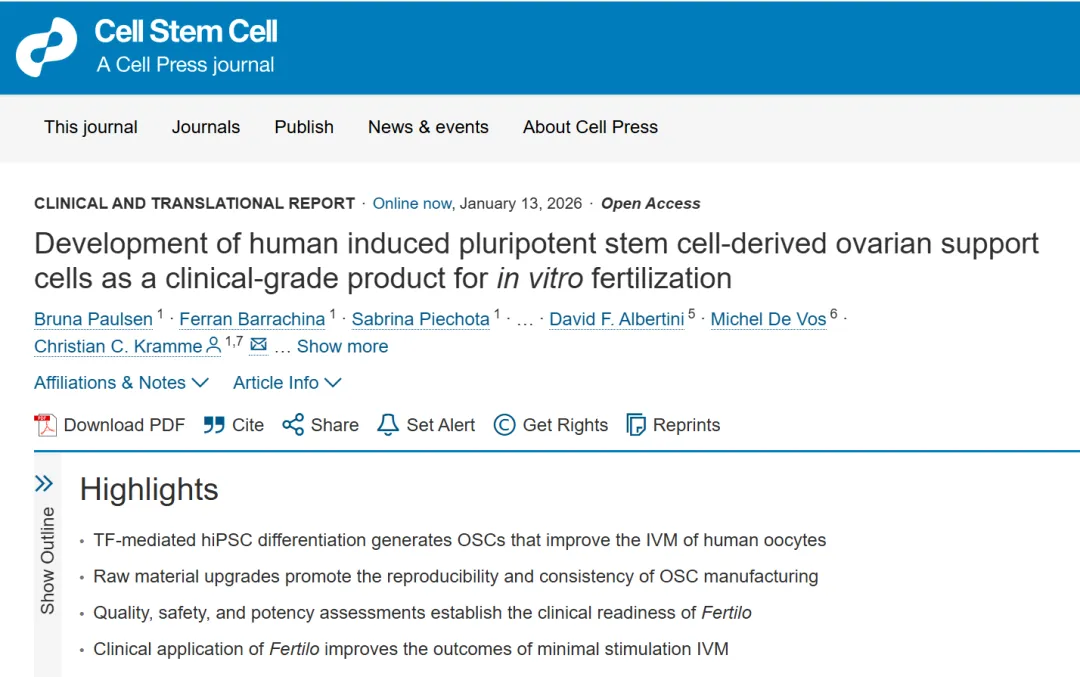This screenshot has width=1080, height=677.
Task: Open the This journal menu
Action: click(91, 127)
